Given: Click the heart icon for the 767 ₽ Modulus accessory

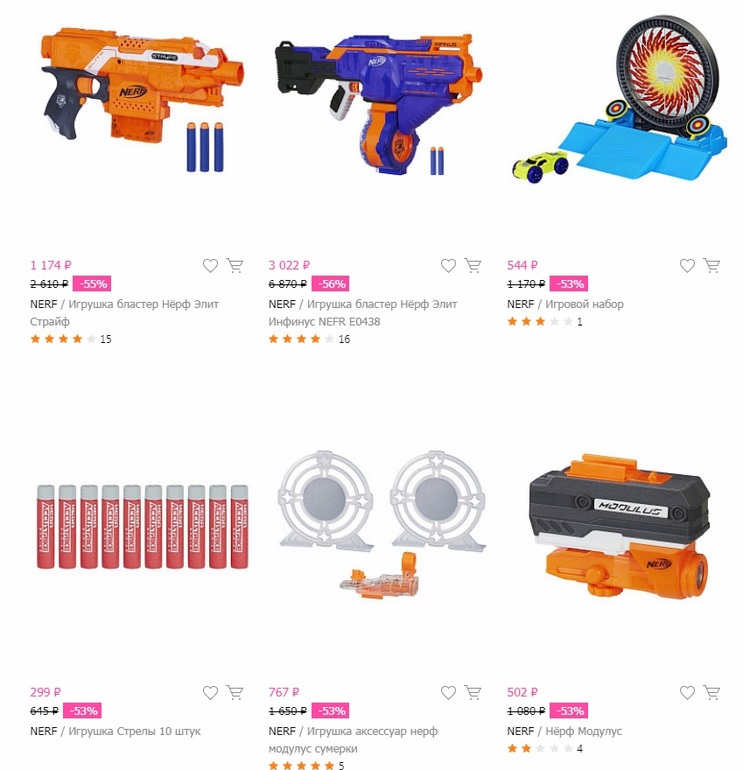Looking at the screenshot, I should point(448,693).
